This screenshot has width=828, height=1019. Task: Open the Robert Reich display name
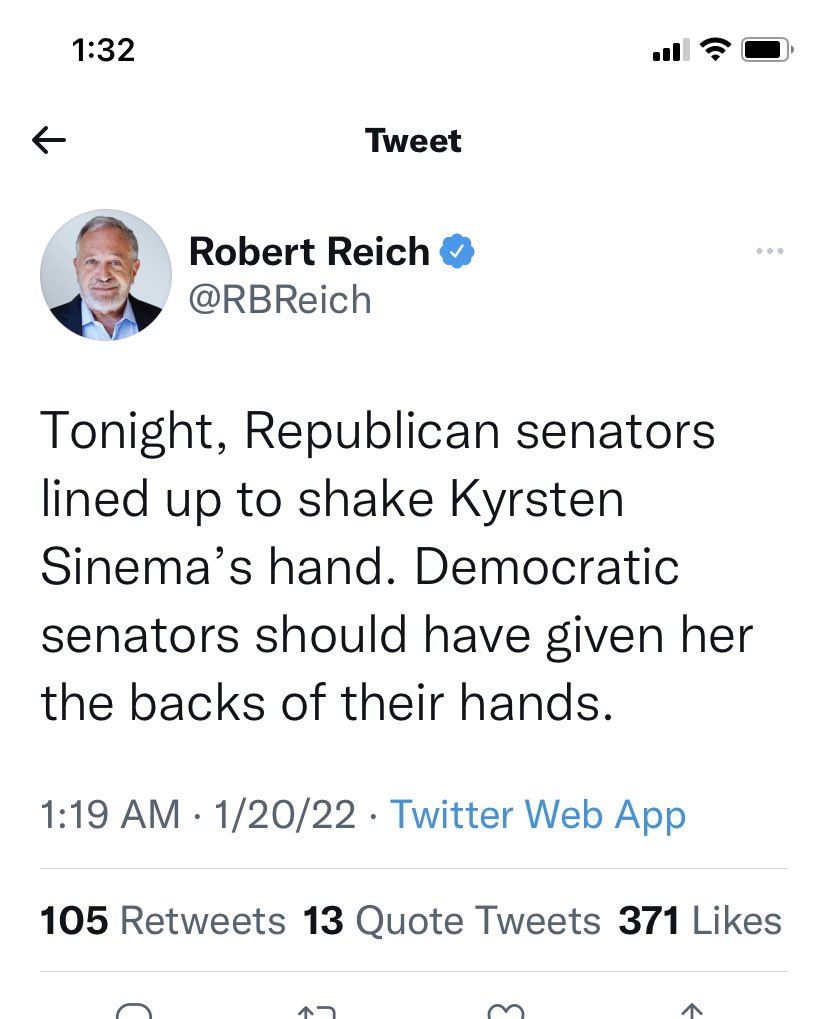point(309,251)
